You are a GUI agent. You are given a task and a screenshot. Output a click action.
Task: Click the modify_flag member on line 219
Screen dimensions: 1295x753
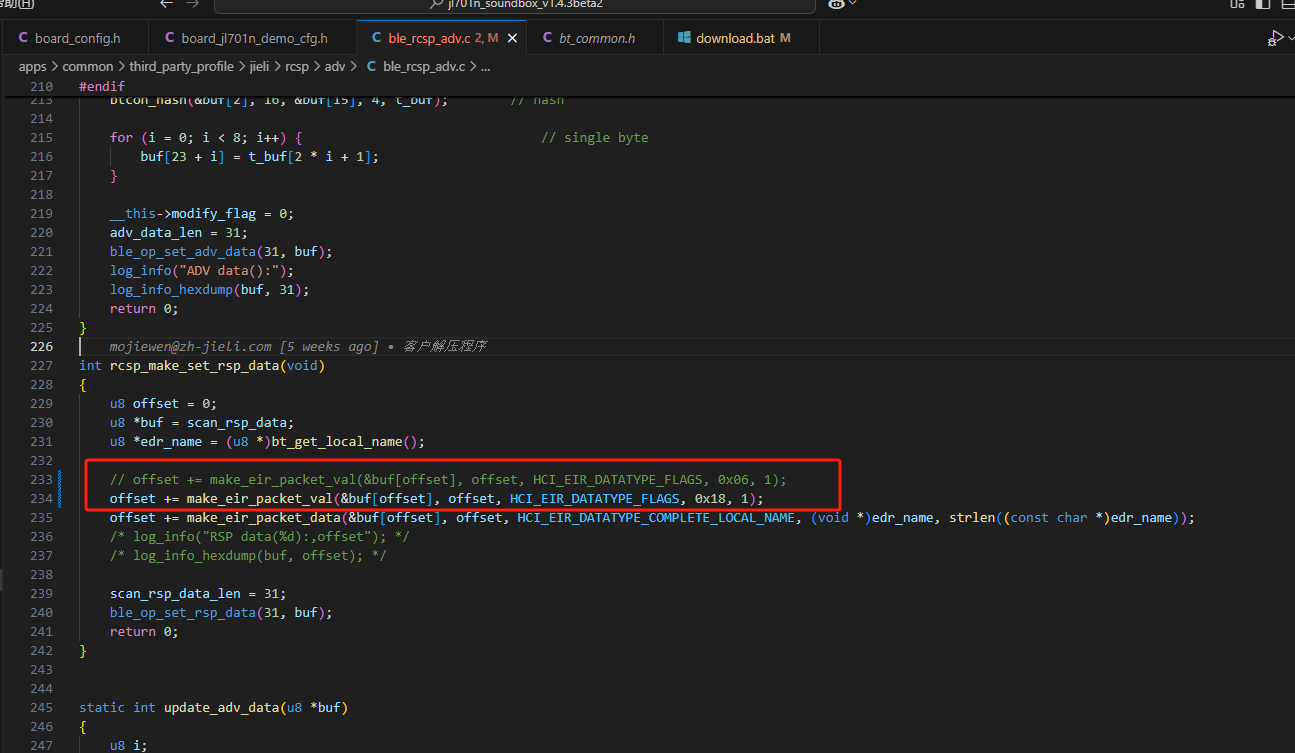(x=213, y=213)
